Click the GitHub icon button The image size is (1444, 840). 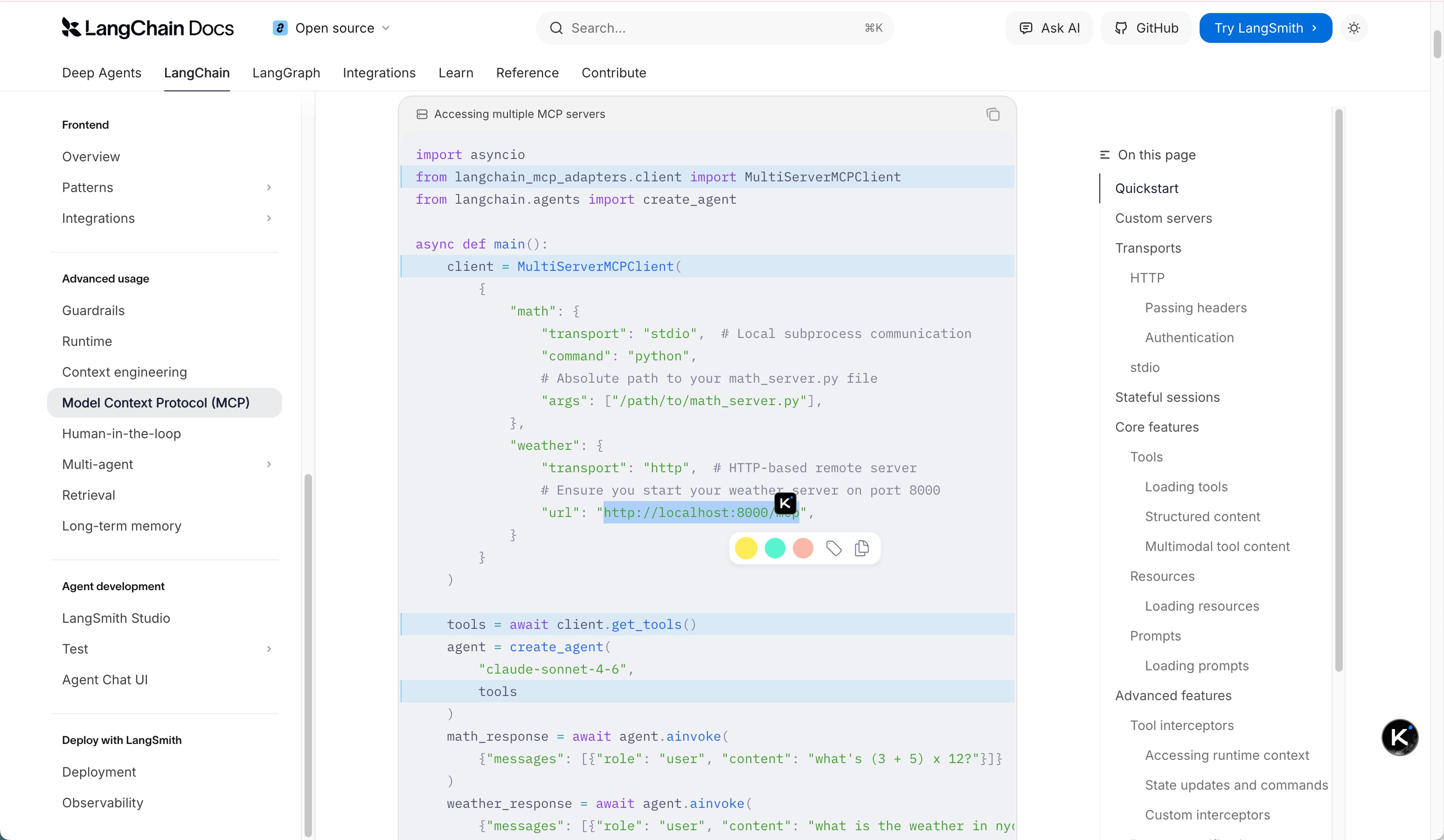(x=1146, y=28)
